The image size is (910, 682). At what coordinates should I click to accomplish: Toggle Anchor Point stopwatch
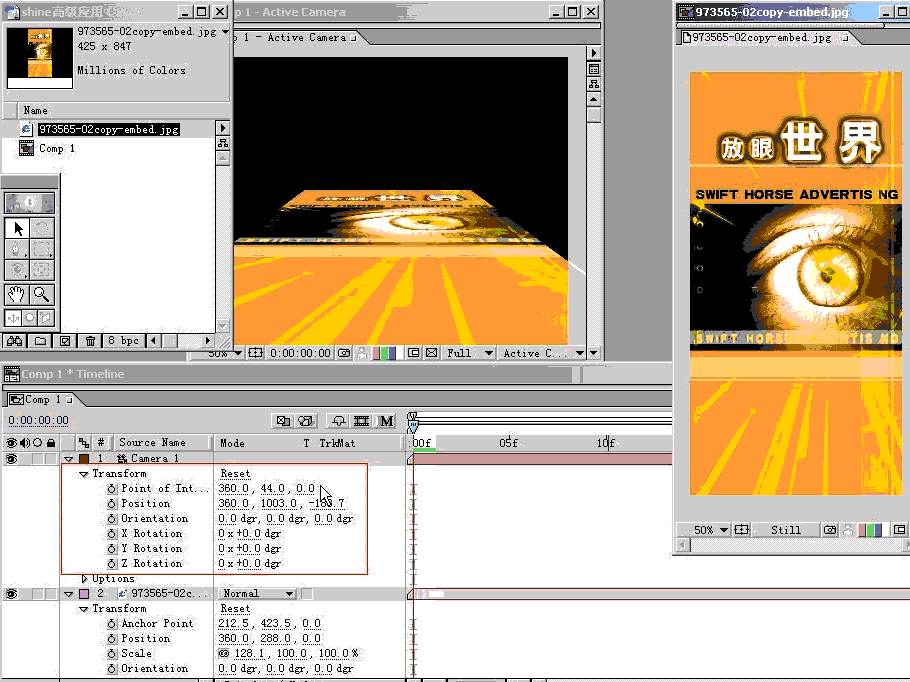tap(112, 624)
